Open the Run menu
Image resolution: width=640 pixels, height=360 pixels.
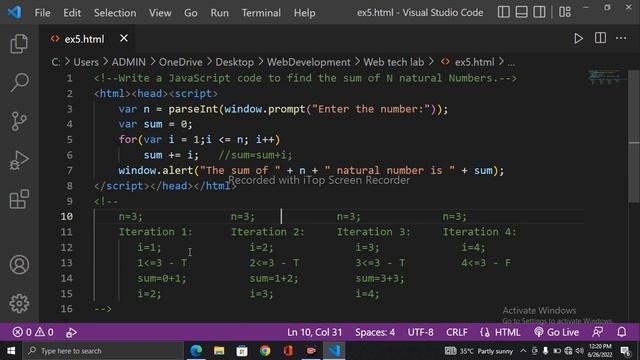220,13
